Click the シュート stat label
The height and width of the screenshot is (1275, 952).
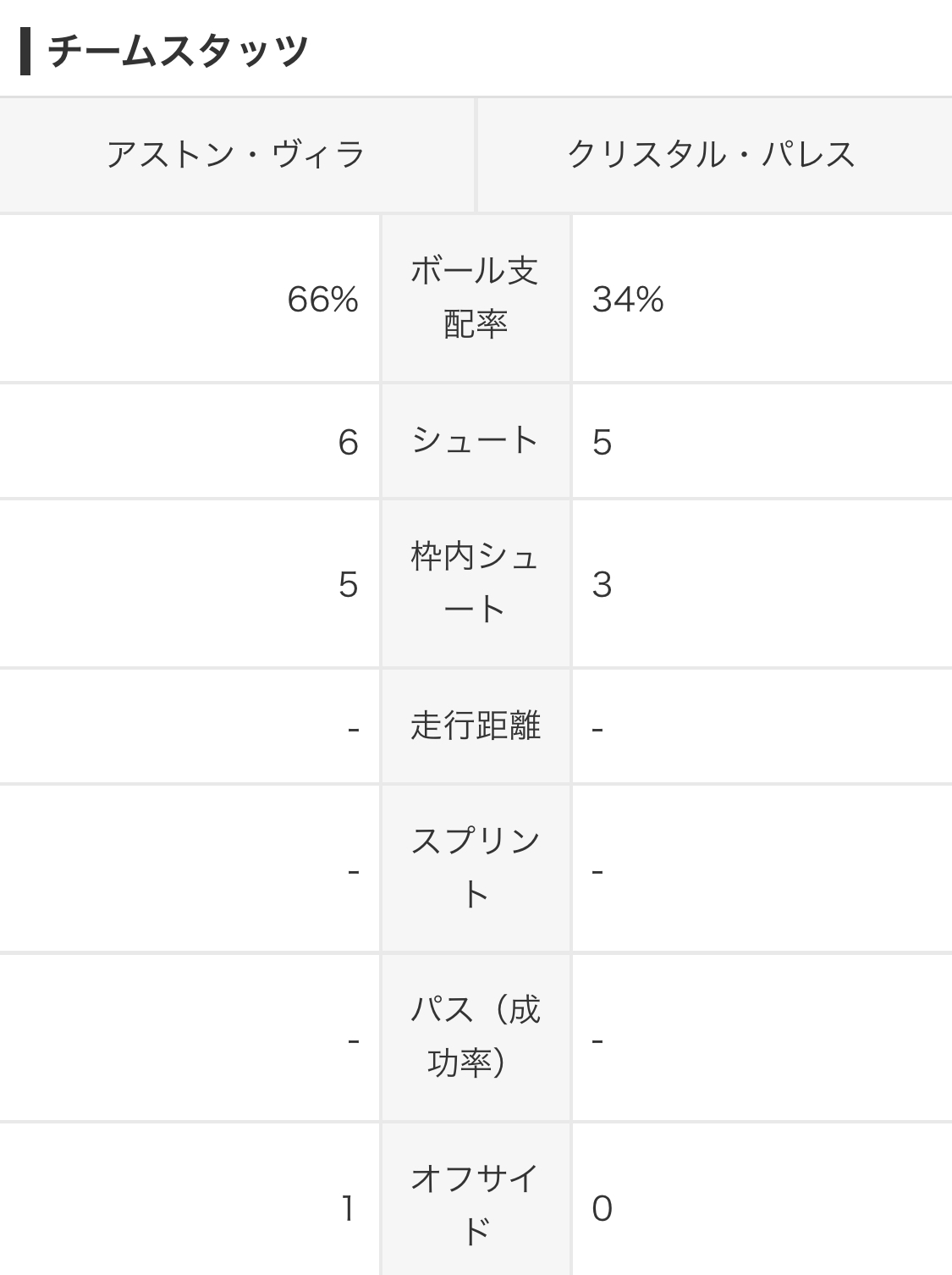476,440
